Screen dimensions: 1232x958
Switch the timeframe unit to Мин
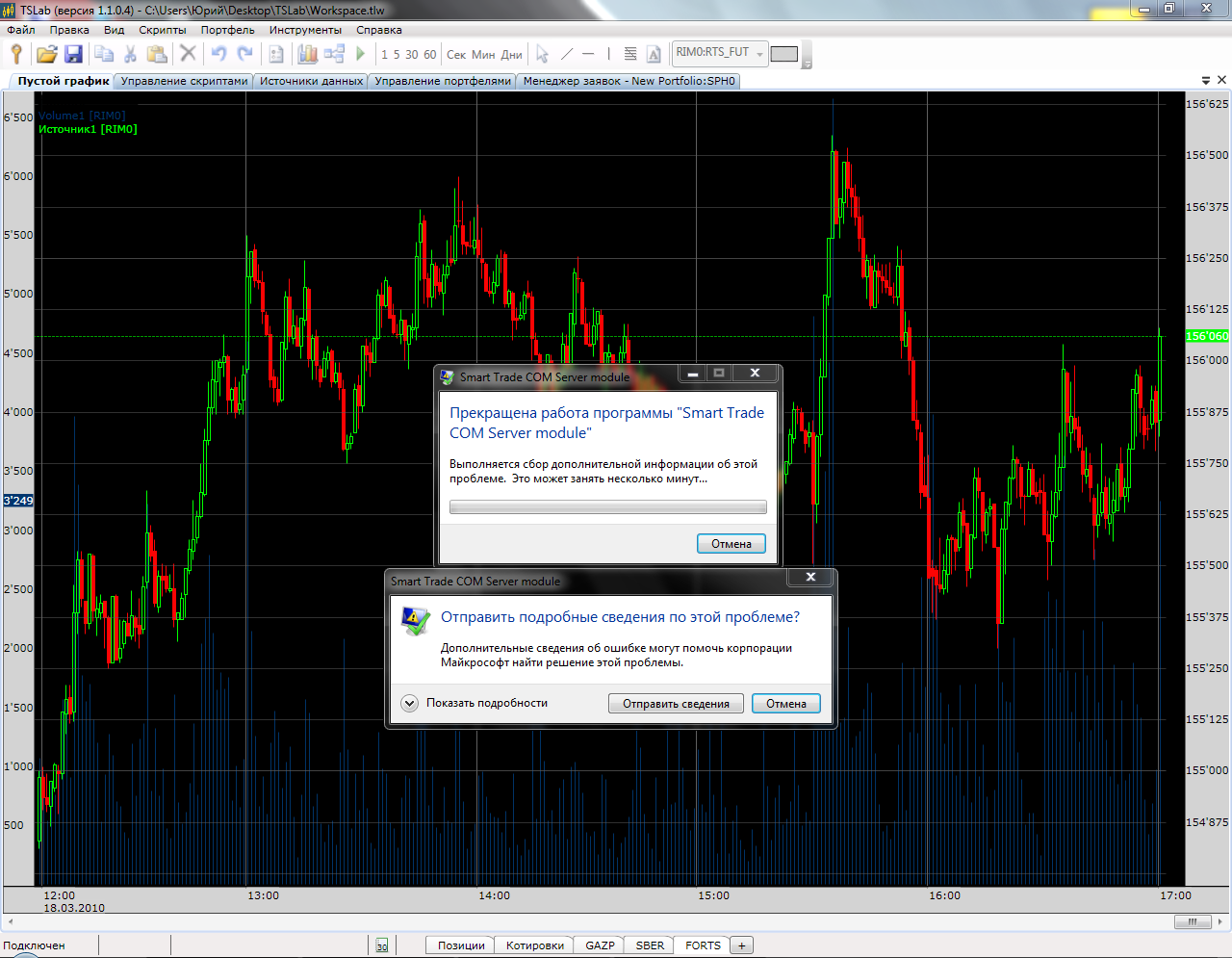(x=483, y=55)
